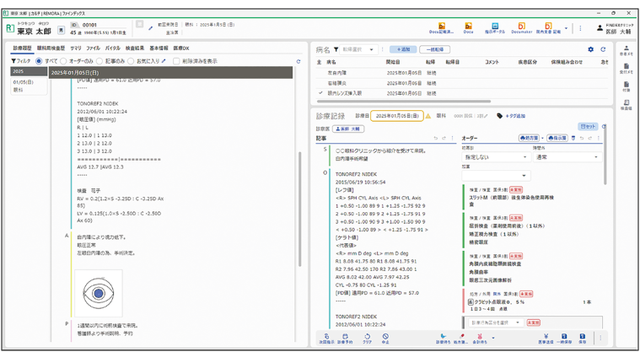Switch to the 検査結果 tab
Viewport: 640px width, 360px height.
135,48
